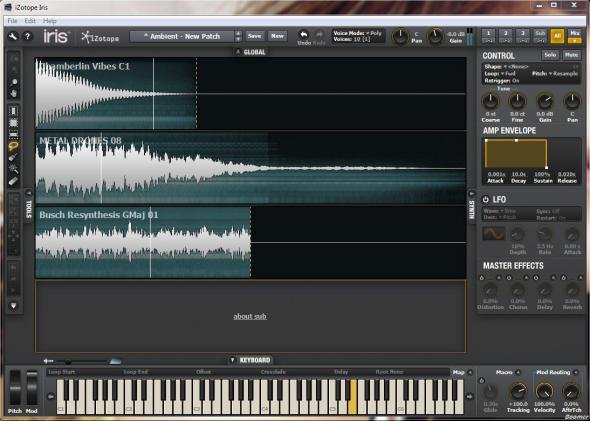Viewport: 590px width, 421px height.
Task: Toggle the Reverb effect power button
Action: 564,278
